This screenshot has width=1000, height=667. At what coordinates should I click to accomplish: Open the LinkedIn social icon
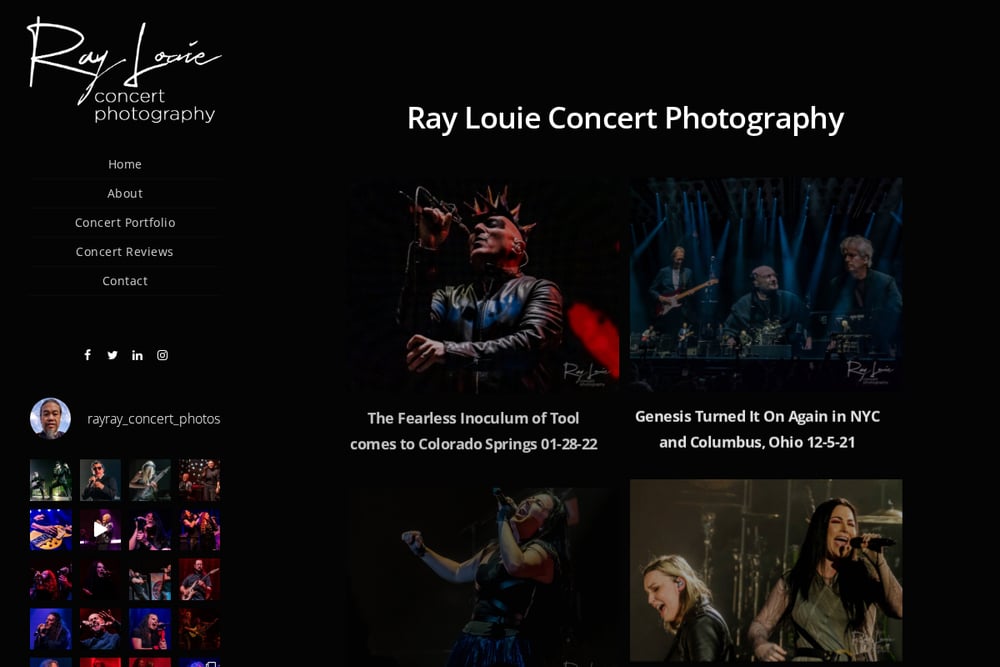137,355
